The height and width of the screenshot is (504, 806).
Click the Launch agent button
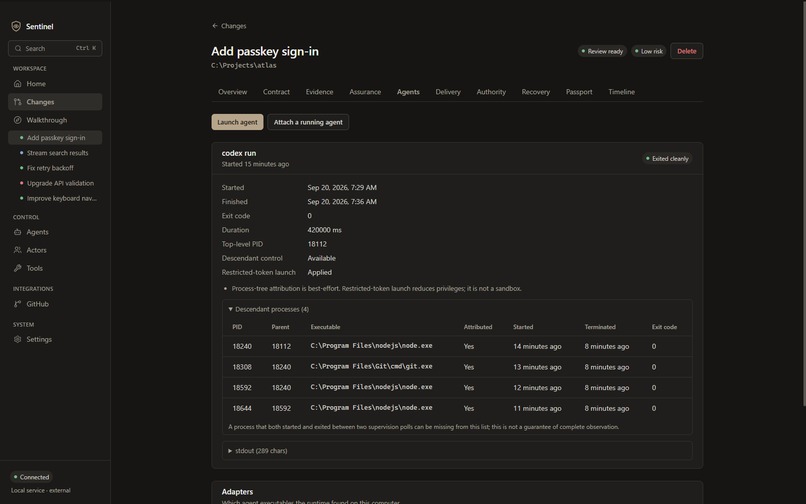tap(237, 122)
